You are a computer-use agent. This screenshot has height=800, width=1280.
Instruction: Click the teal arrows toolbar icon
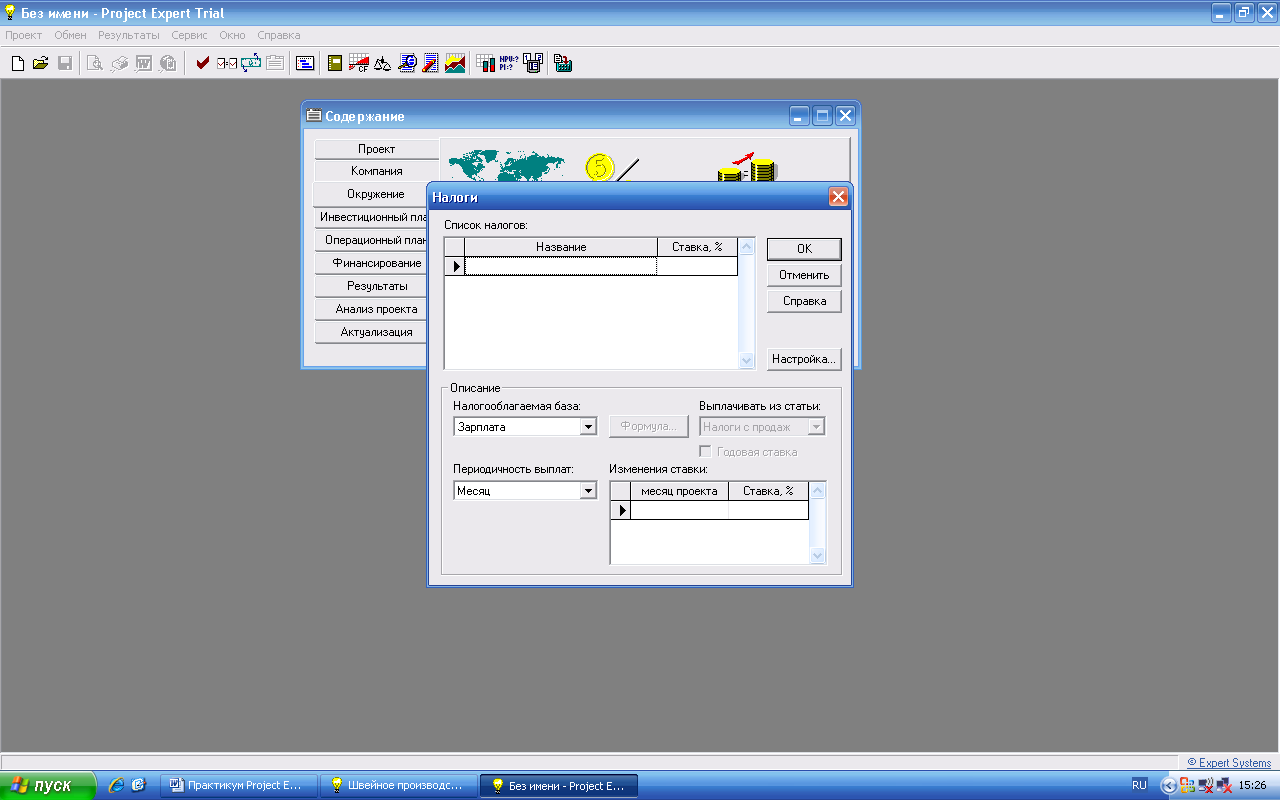(x=250, y=63)
